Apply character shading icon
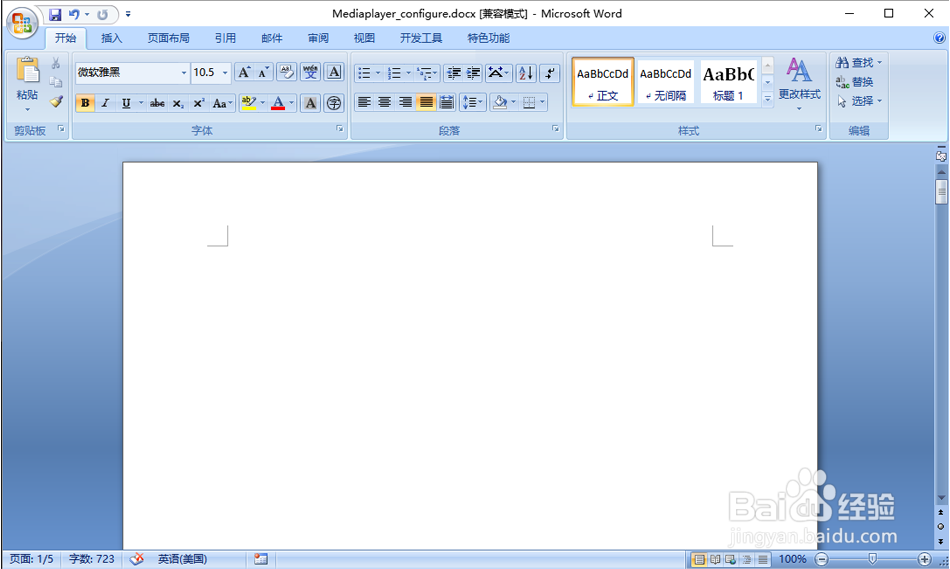950x569 pixels. (310, 103)
